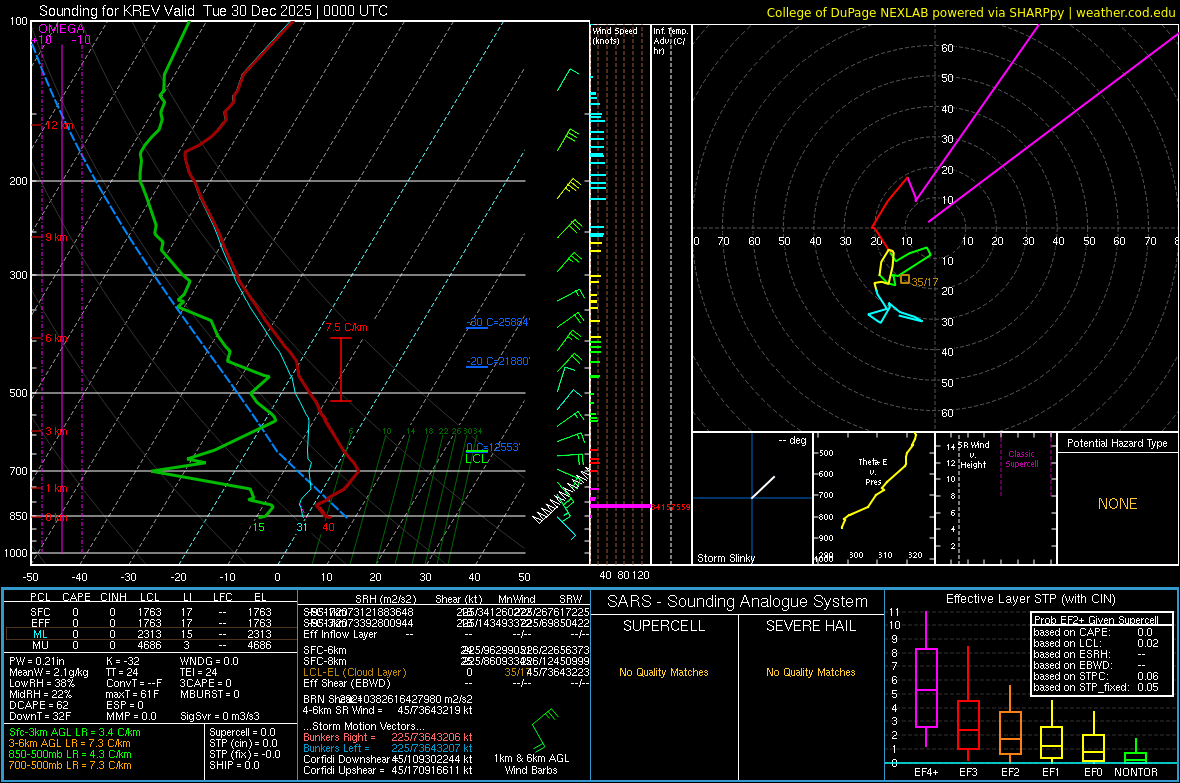The width and height of the screenshot is (1180, 783).
Task: Click the magenta 'Classic Supercell' label
Action: pyautogui.click(x=1021, y=459)
